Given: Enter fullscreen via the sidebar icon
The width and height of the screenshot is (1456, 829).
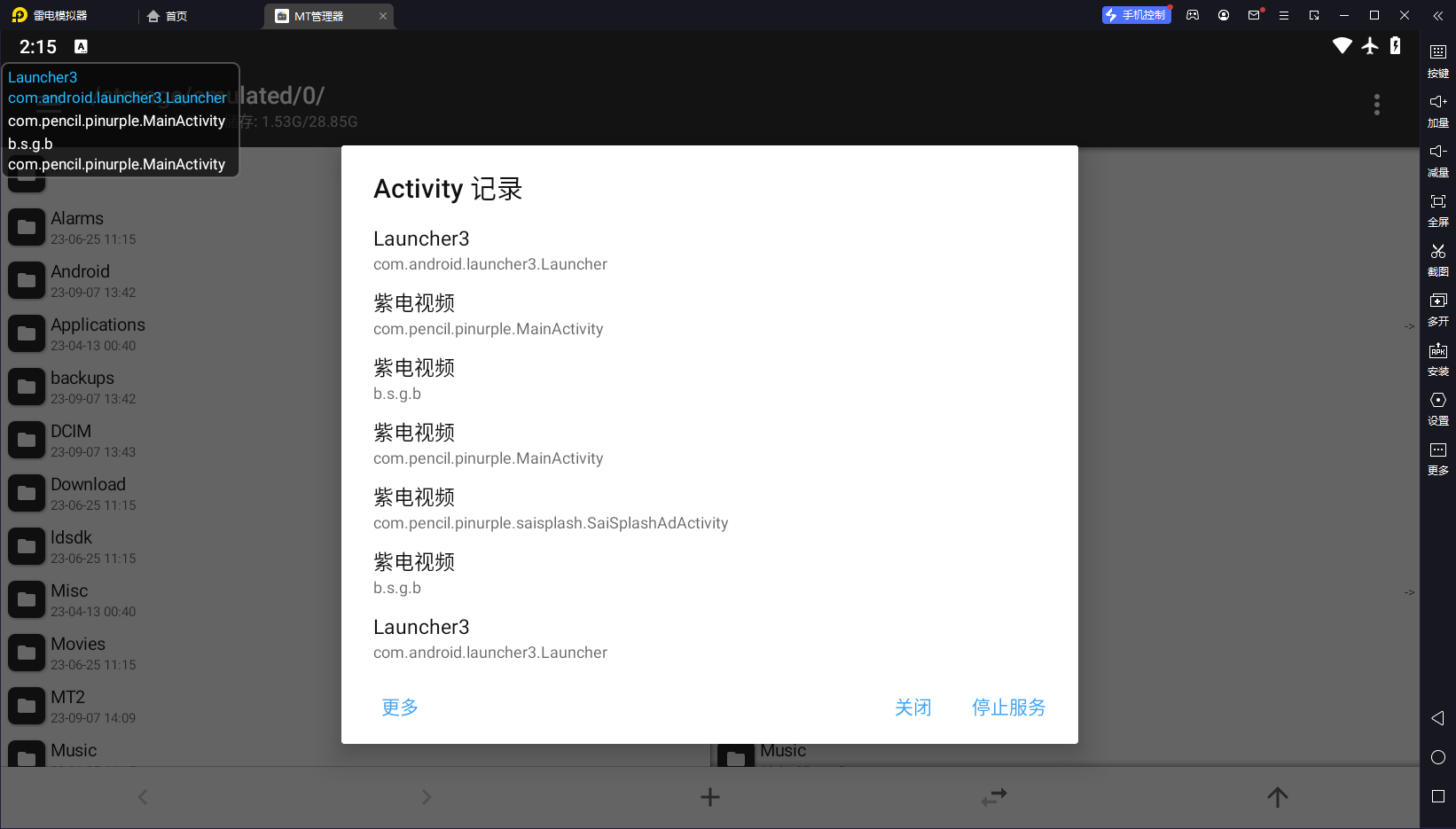Looking at the screenshot, I should [x=1437, y=202].
